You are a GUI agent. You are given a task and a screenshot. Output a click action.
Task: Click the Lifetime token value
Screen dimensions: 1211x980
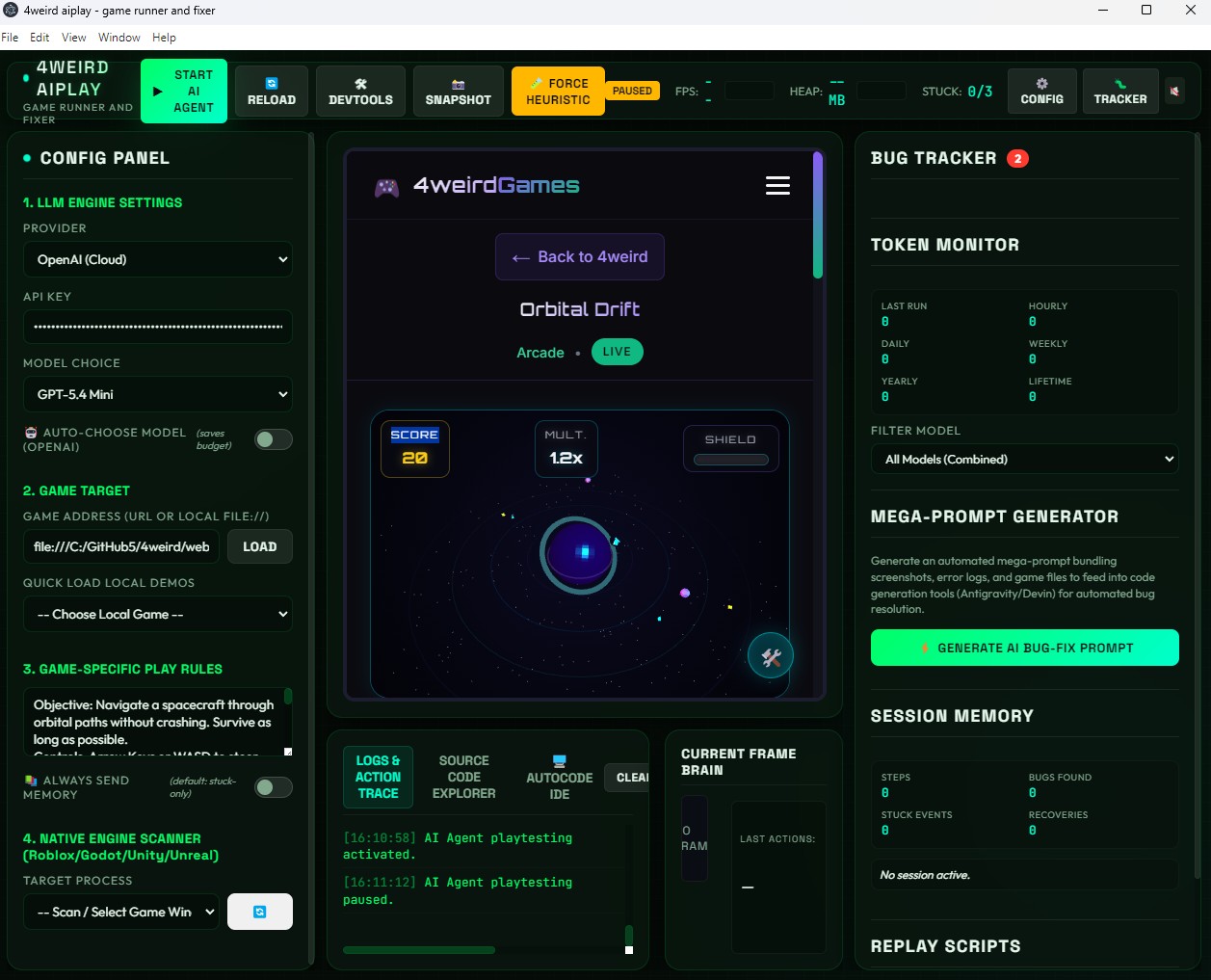(1033, 396)
